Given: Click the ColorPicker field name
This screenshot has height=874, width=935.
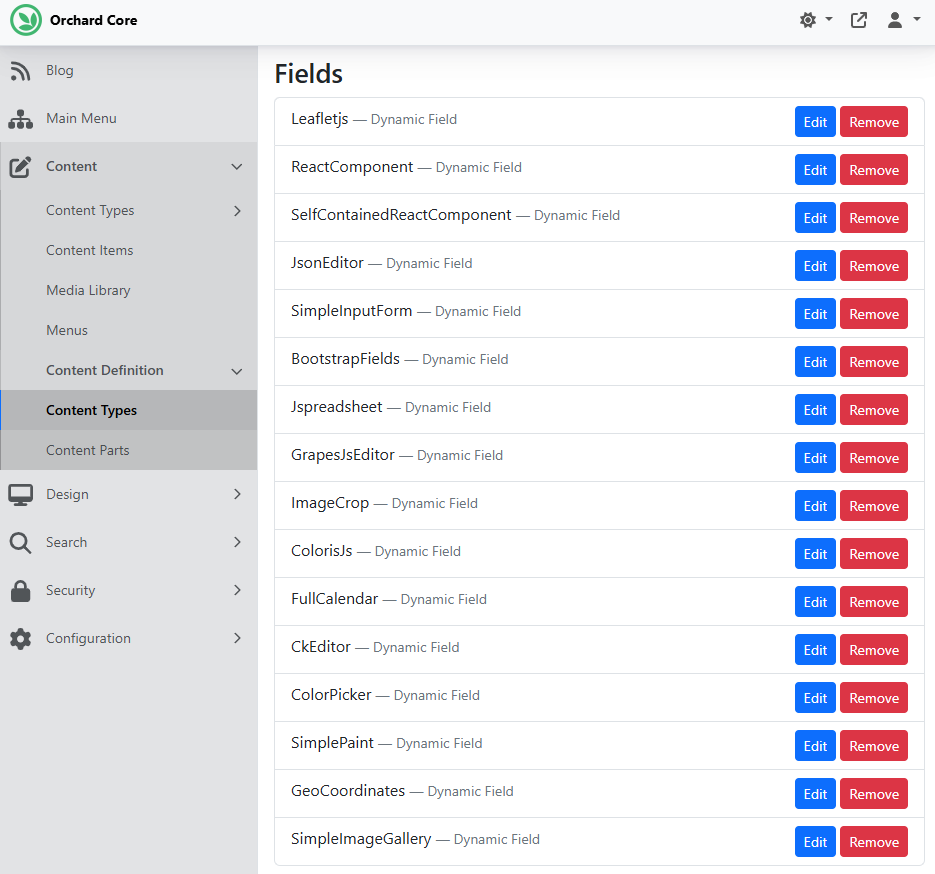Looking at the screenshot, I should click(x=331, y=695).
